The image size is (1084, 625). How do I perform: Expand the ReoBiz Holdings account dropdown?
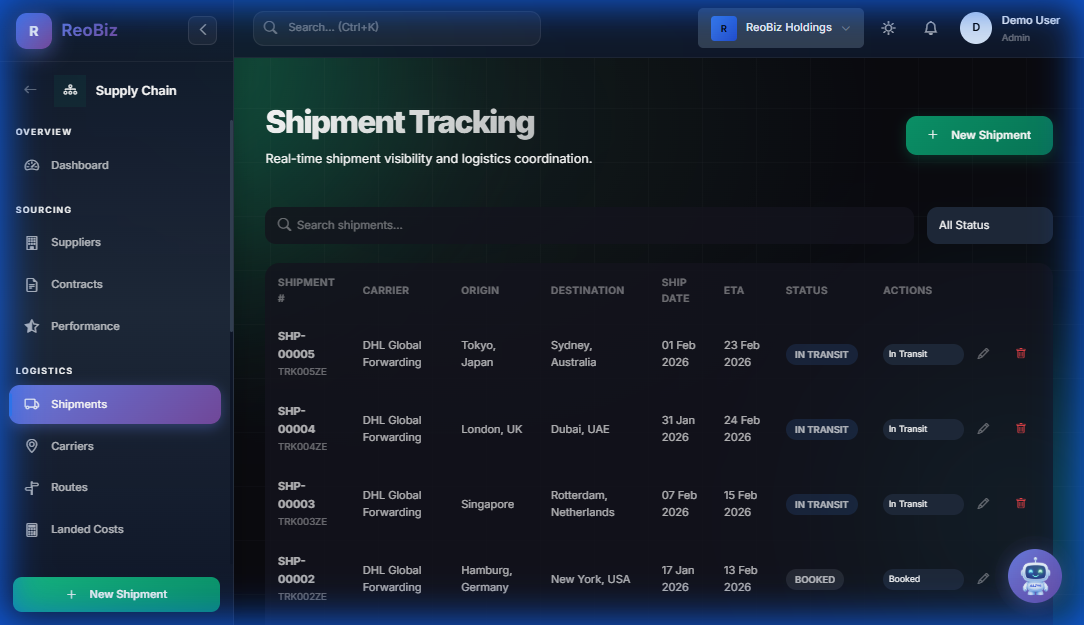(x=780, y=27)
